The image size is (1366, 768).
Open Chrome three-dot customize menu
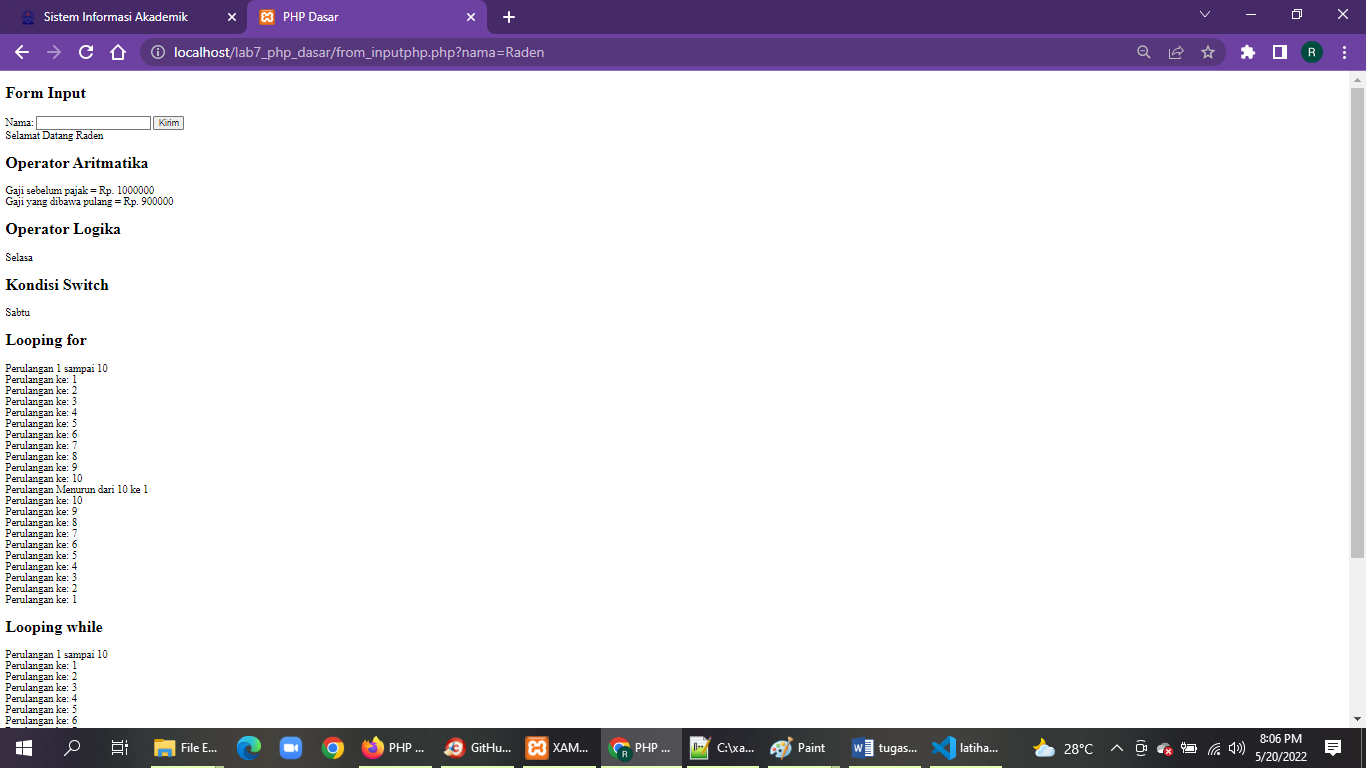[1345, 52]
